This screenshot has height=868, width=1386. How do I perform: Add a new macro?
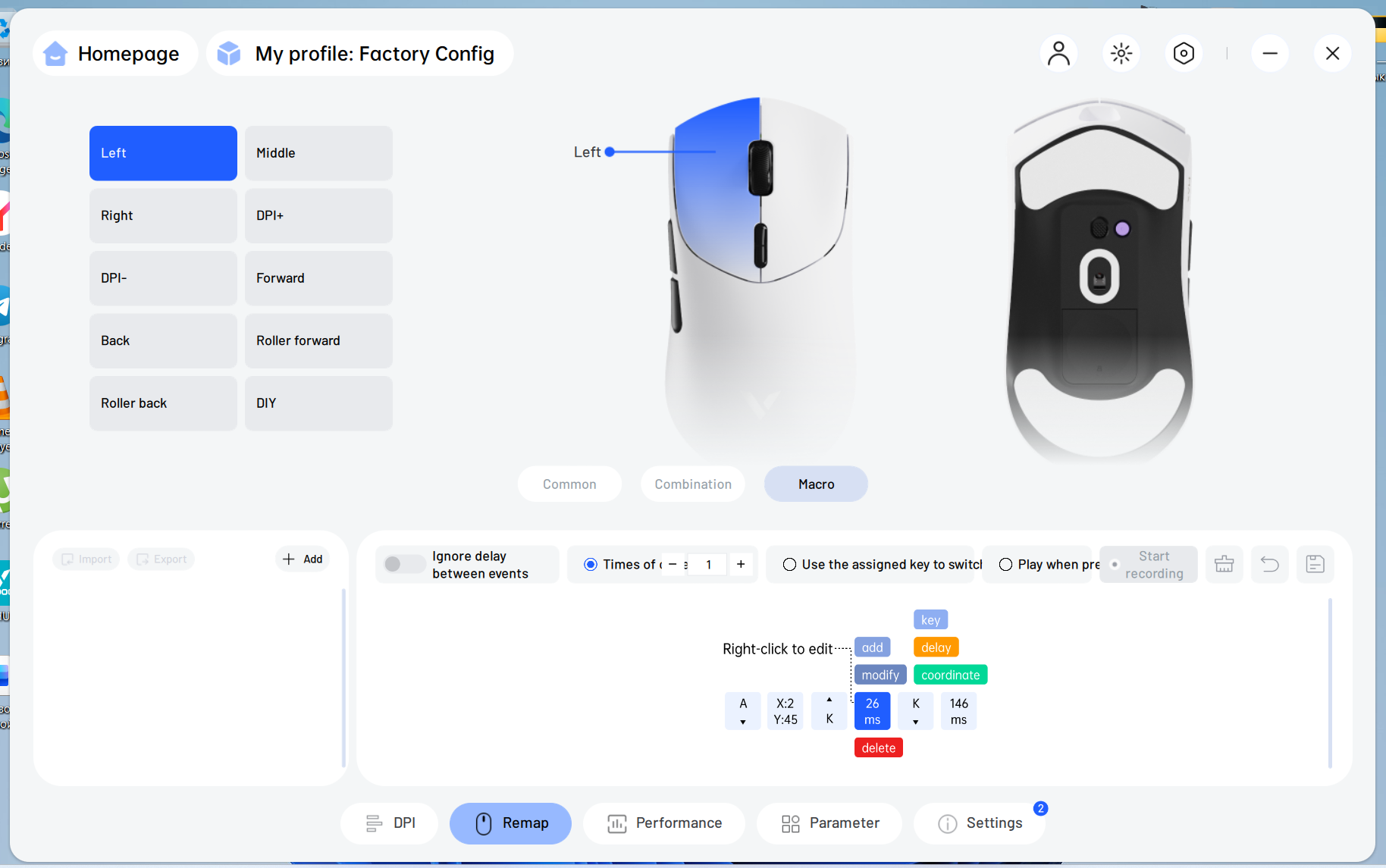[303, 559]
